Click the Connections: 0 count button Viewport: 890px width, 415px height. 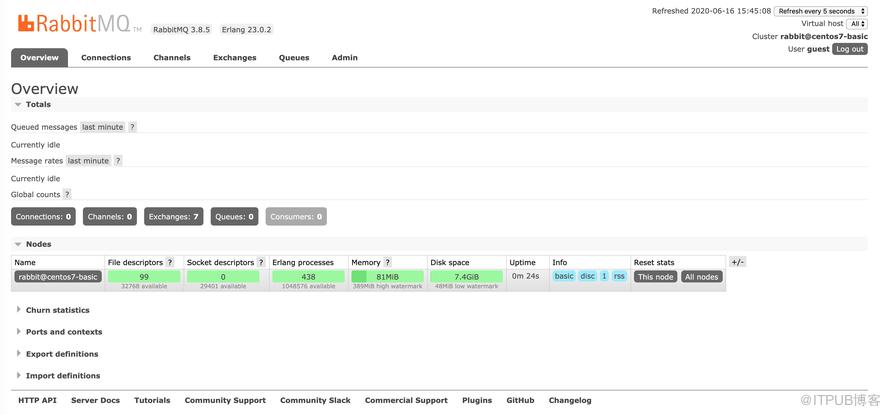pyautogui.click(x=43, y=216)
